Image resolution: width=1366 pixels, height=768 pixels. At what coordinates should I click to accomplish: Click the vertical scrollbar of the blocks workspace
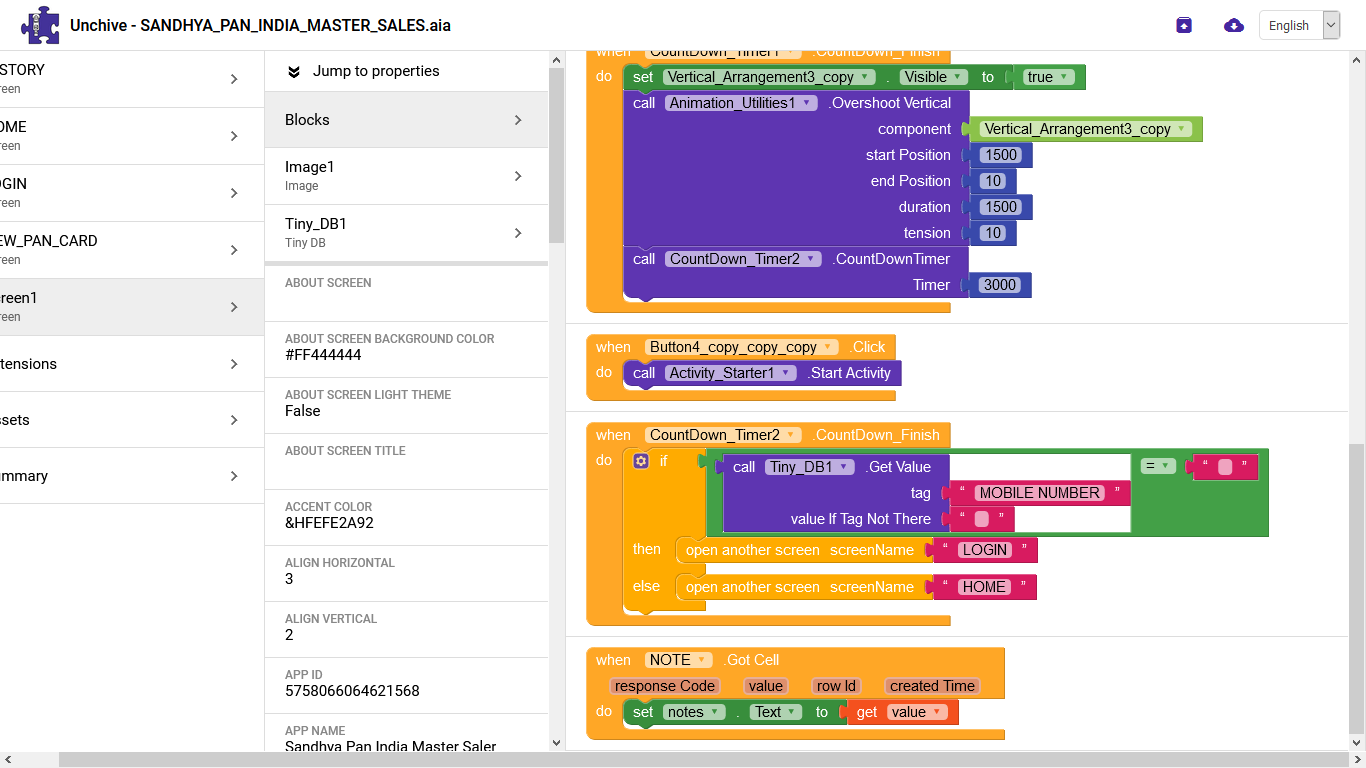(1356, 588)
